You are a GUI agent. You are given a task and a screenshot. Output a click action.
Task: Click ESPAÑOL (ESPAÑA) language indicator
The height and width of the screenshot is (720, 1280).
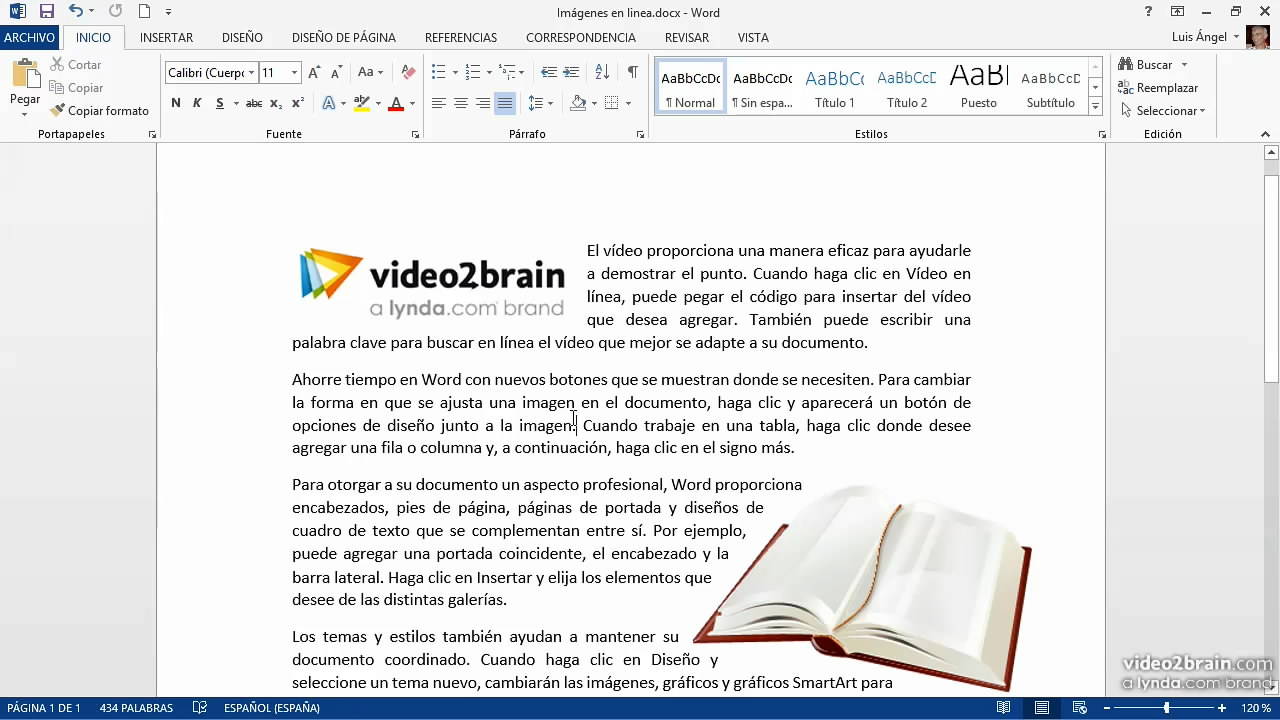[x=272, y=708]
